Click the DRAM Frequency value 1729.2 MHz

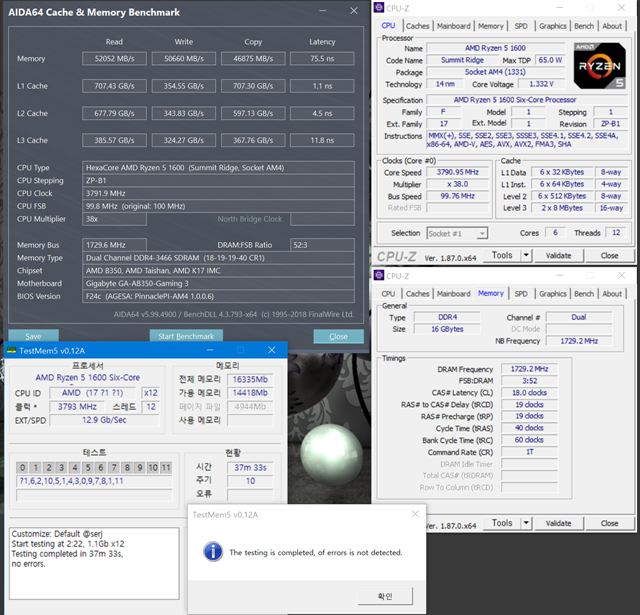pos(529,369)
